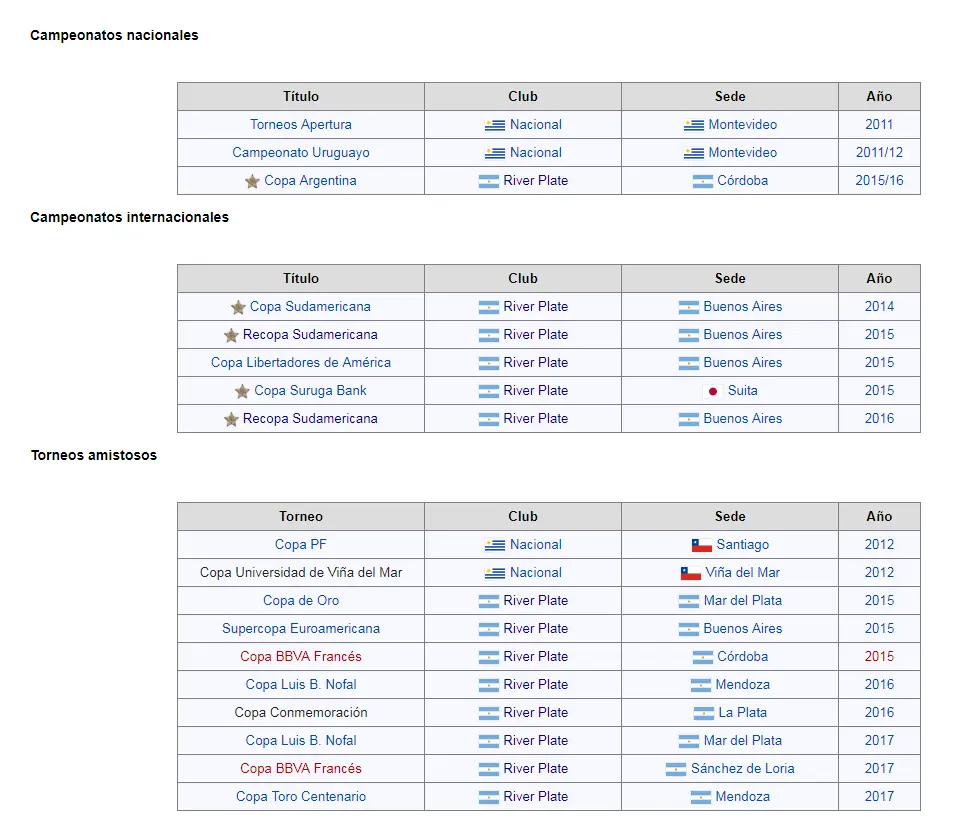Open the Copa Suruga Bank link
The height and width of the screenshot is (838, 956).
tap(310, 390)
